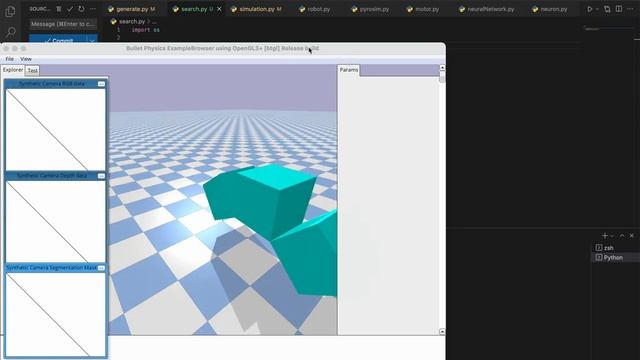Add a new terminal with the plus icon
The width and height of the screenshot is (640, 360).
(604, 236)
